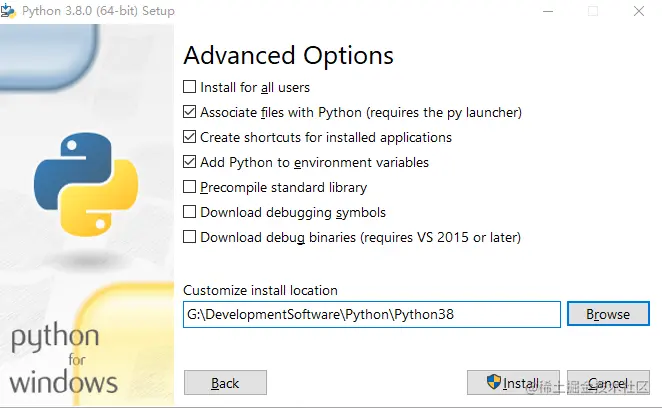Uncheck Associate files with Python

(x=190, y=112)
